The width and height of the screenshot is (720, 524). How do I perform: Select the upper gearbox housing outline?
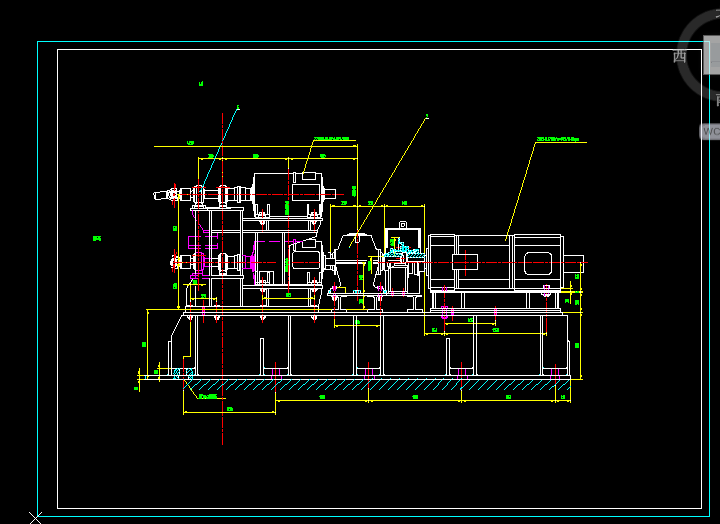point(288,195)
